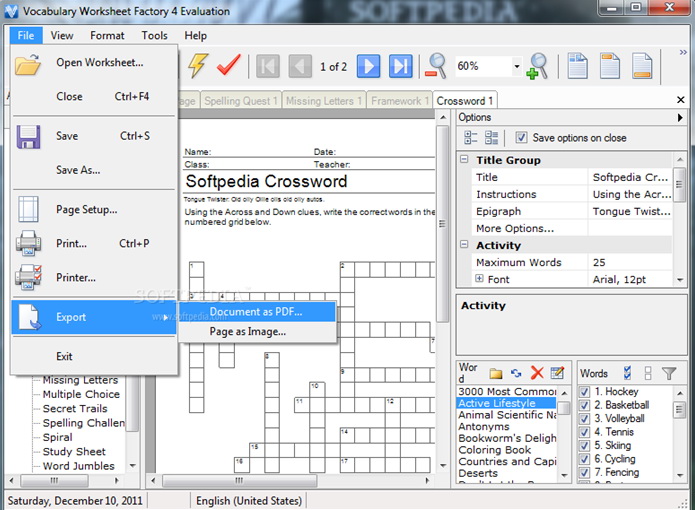Jump to the last page button
Viewport: 695px width, 510px height.
(x=400, y=67)
